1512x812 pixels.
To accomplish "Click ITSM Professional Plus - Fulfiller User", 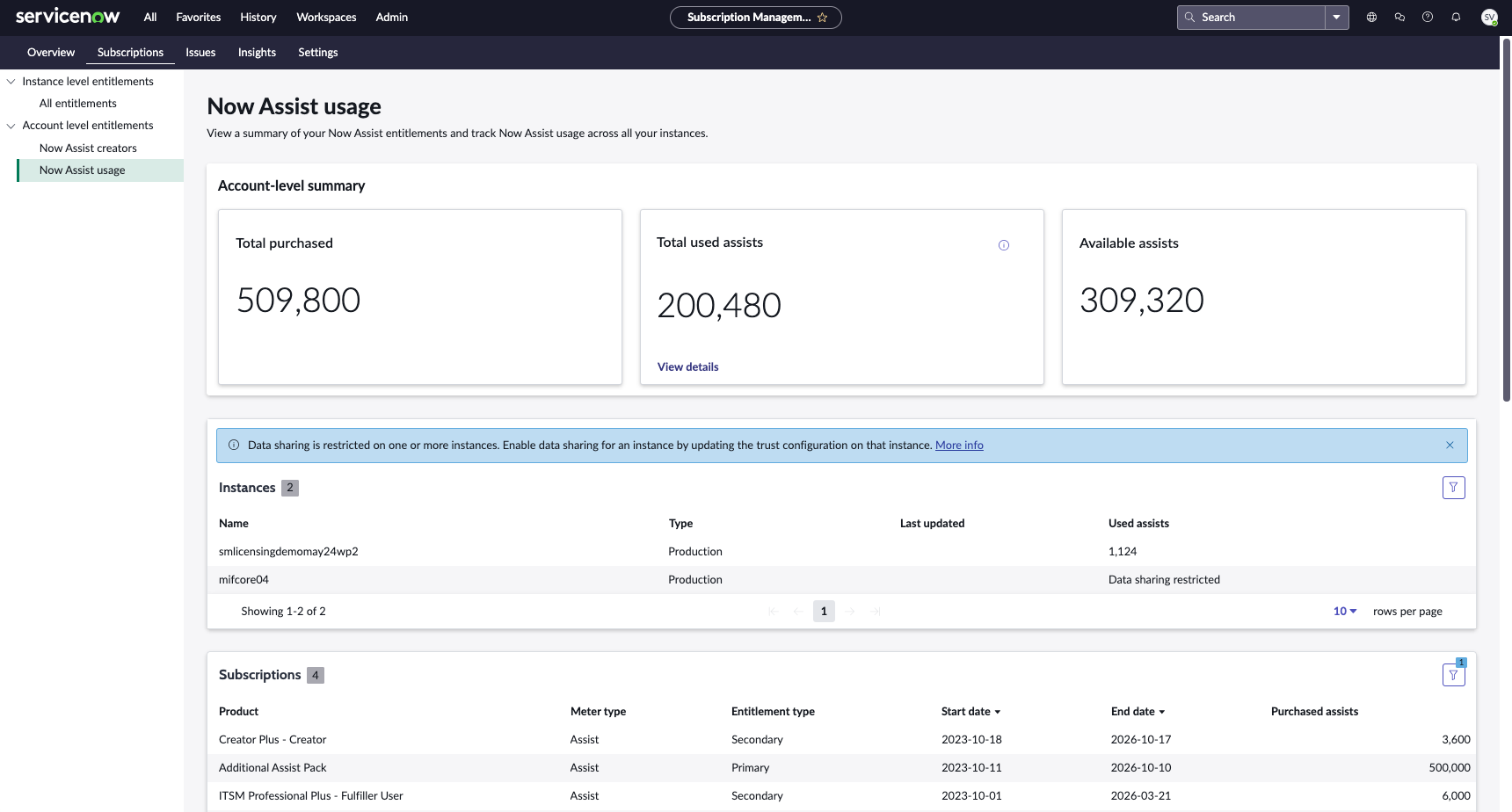I will (x=311, y=796).
